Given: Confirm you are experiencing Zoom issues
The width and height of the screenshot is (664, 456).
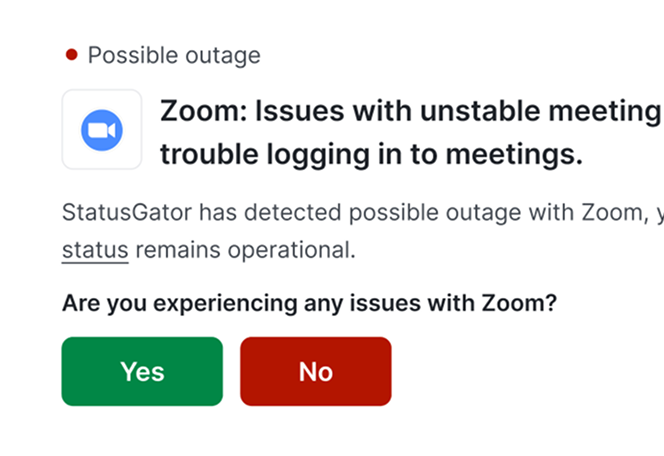Looking at the screenshot, I should click(142, 371).
